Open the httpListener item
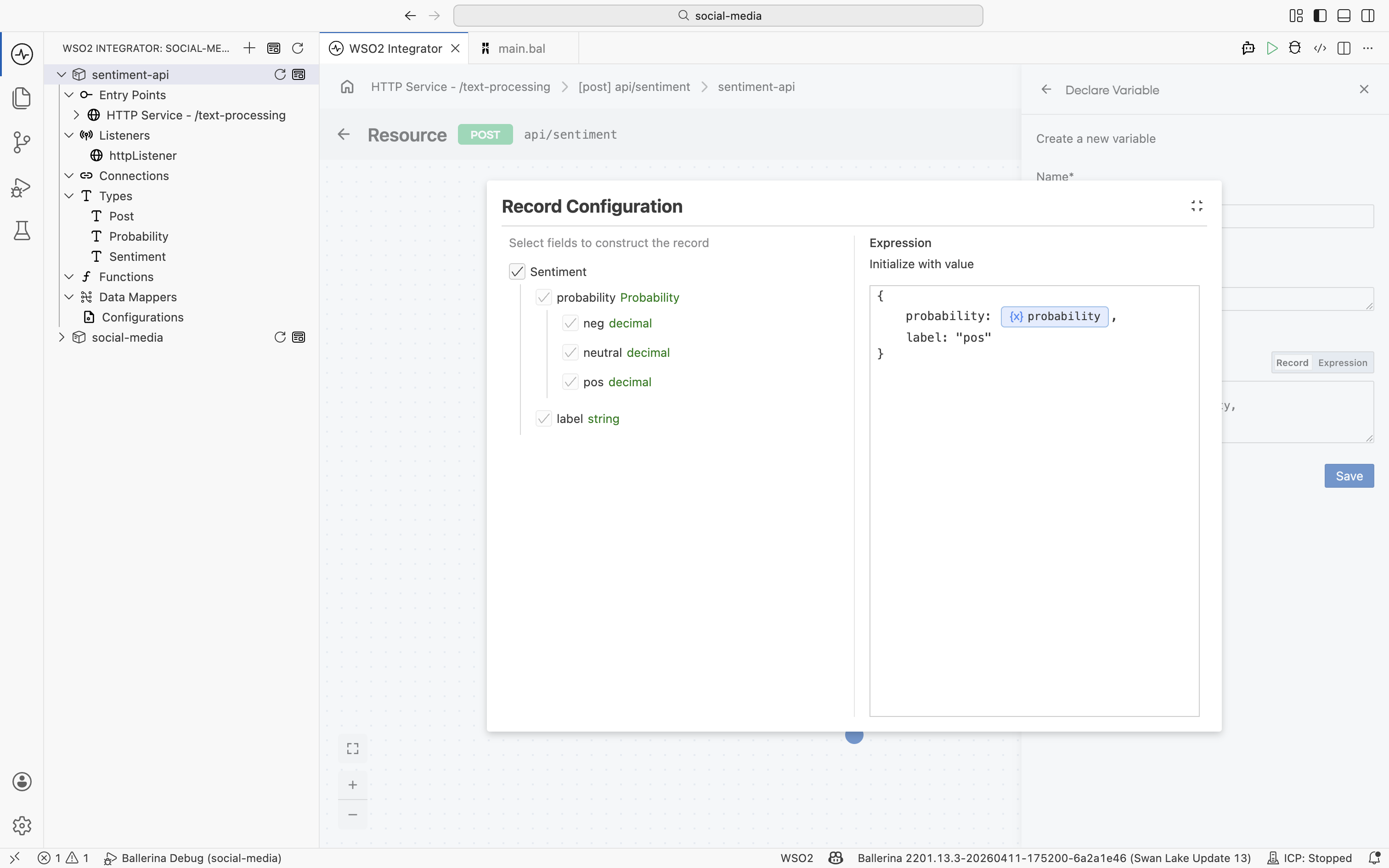 143,156
